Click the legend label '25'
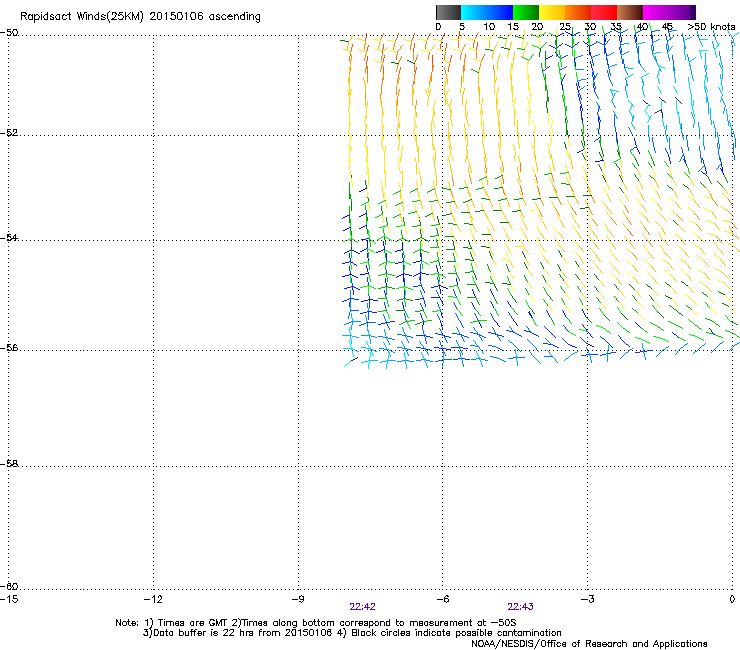 565,27
